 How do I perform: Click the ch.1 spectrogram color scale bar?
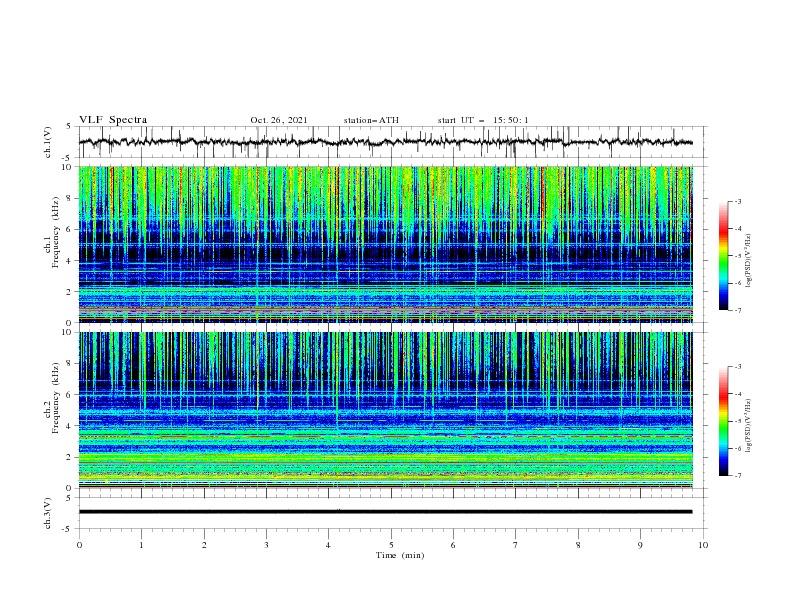(723, 256)
